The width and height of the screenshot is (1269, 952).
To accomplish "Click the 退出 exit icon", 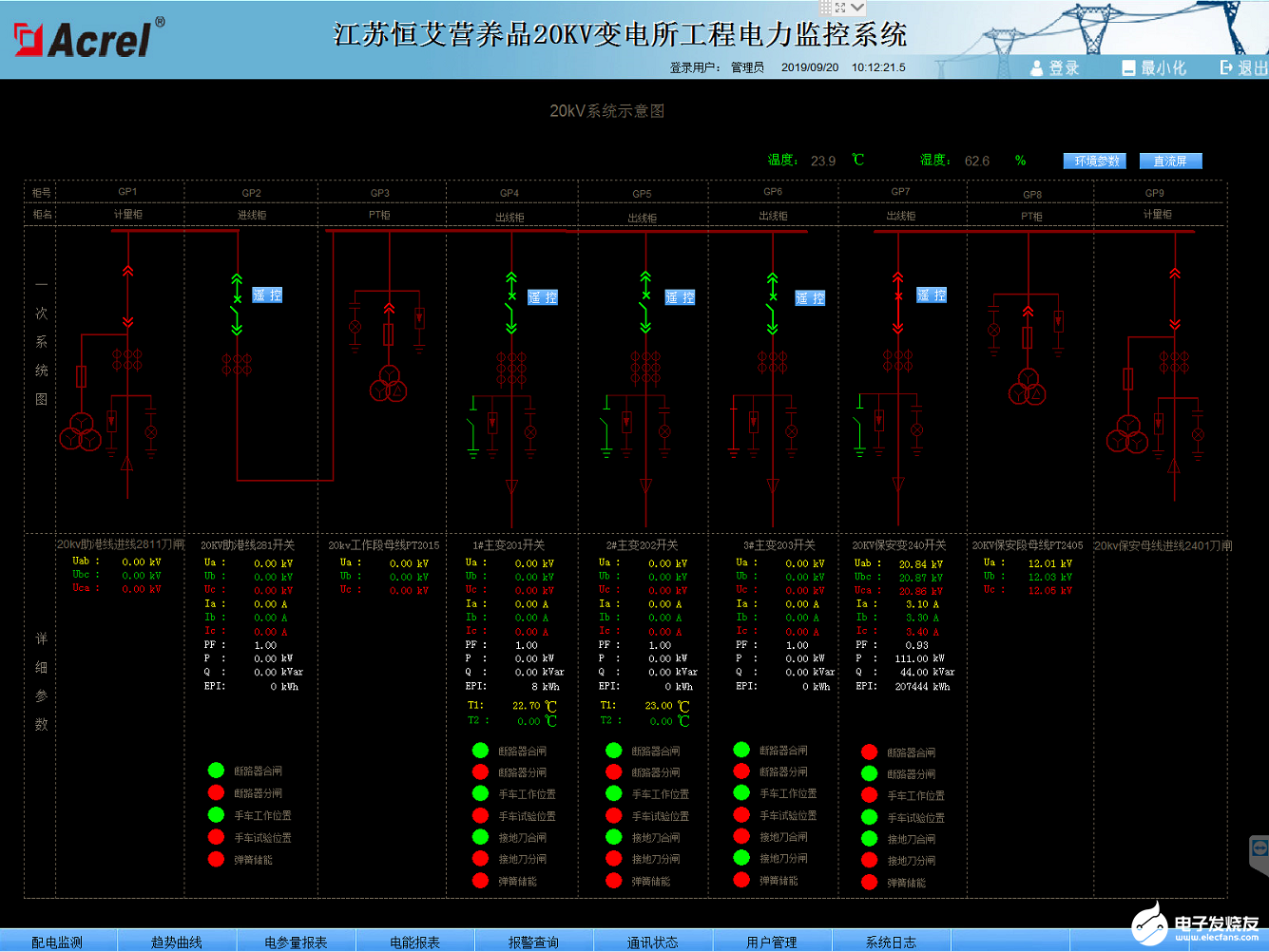I will click(x=1226, y=67).
